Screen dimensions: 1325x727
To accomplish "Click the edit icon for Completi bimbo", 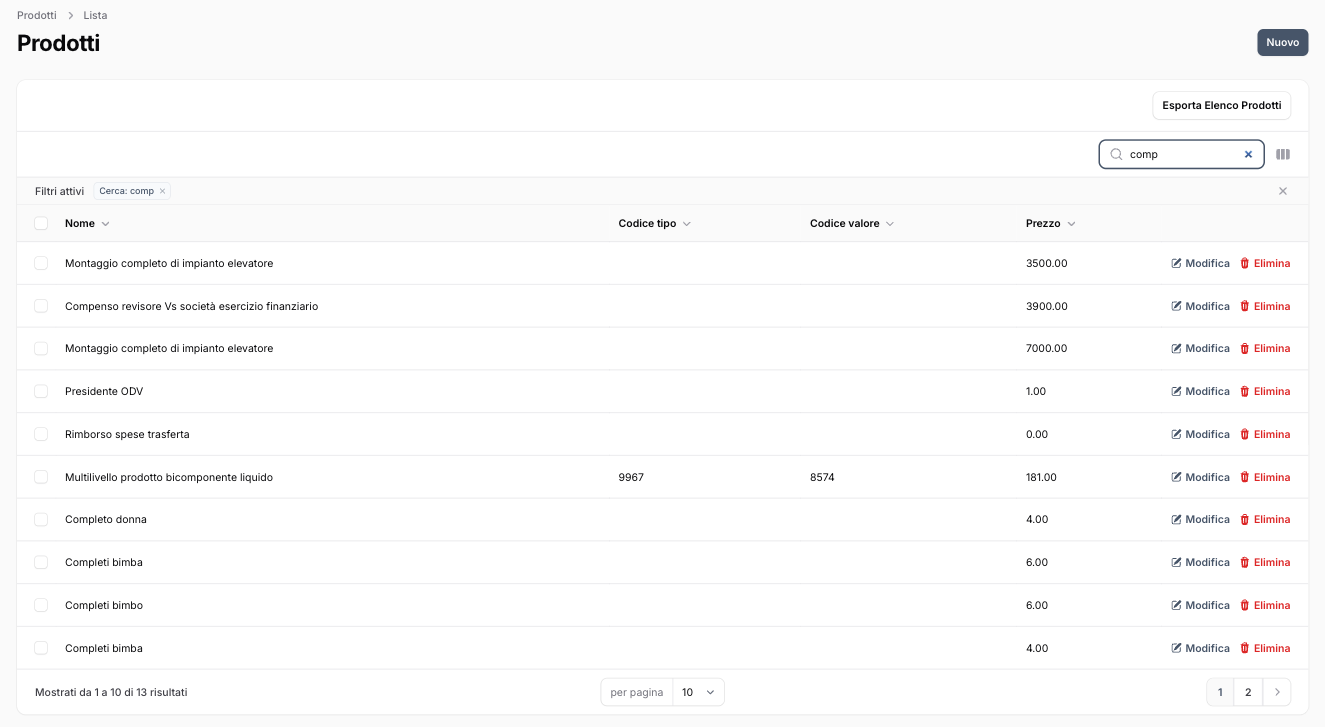I will point(1177,606).
